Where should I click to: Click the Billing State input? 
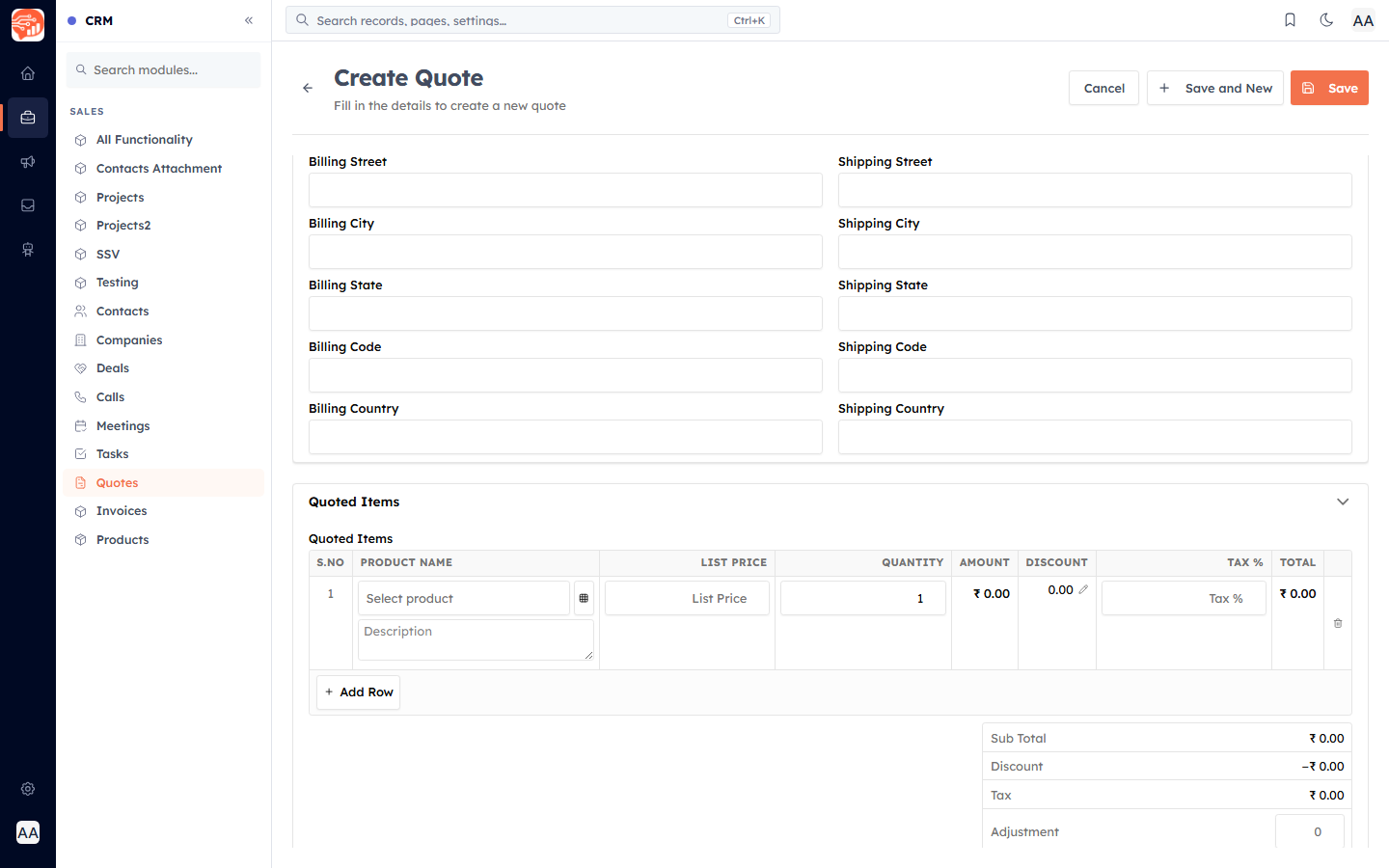(565, 313)
